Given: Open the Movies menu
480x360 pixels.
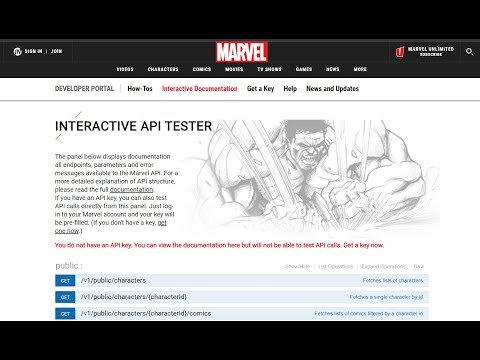Looking at the screenshot, I should [234, 69].
